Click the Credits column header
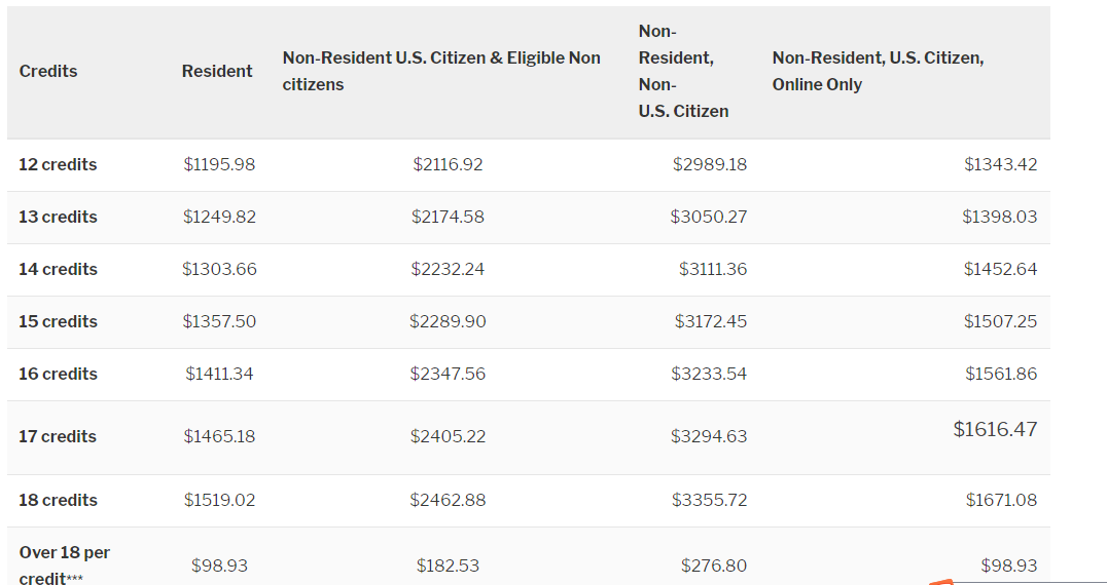This screenshot has width=1108, height=586. click(x=48, y=71)
